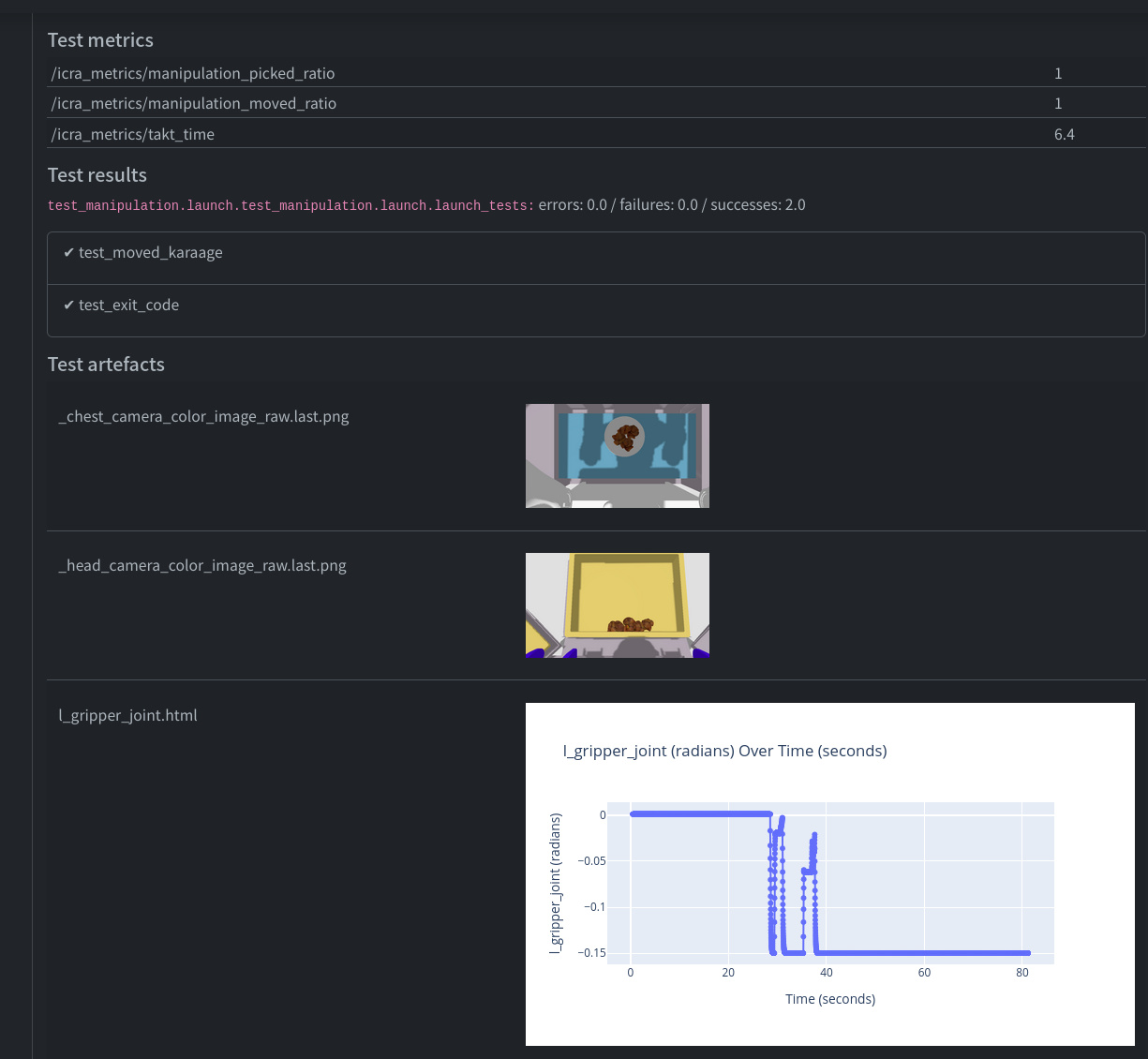Click the Test metrics section heading

coord(100,40)
